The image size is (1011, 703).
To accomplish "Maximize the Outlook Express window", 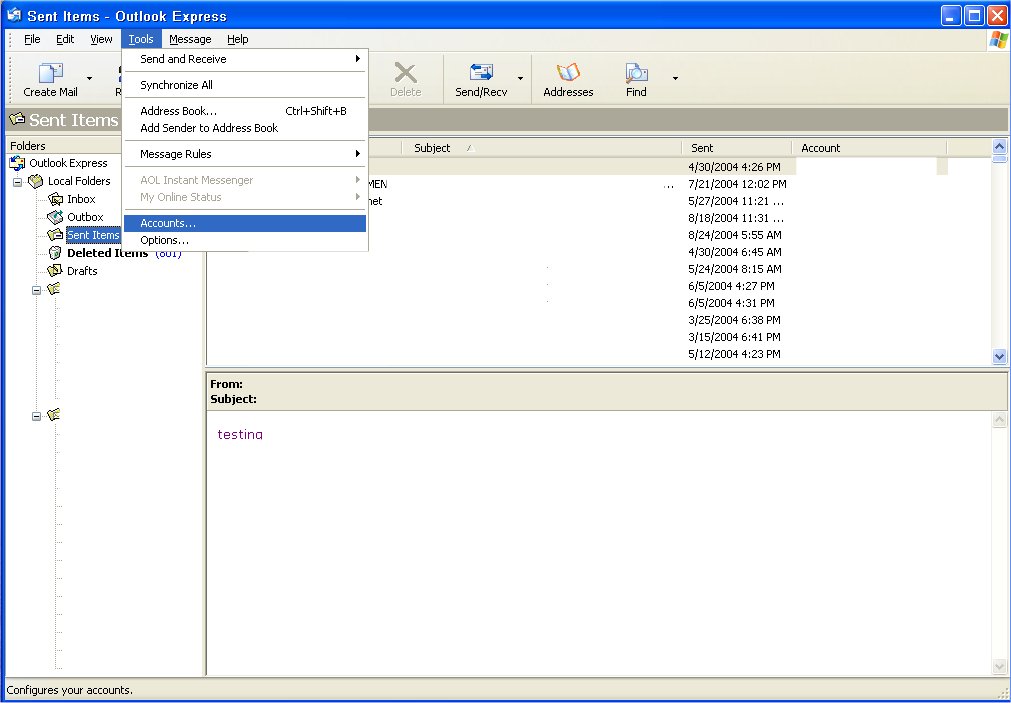I will point(974,15).
